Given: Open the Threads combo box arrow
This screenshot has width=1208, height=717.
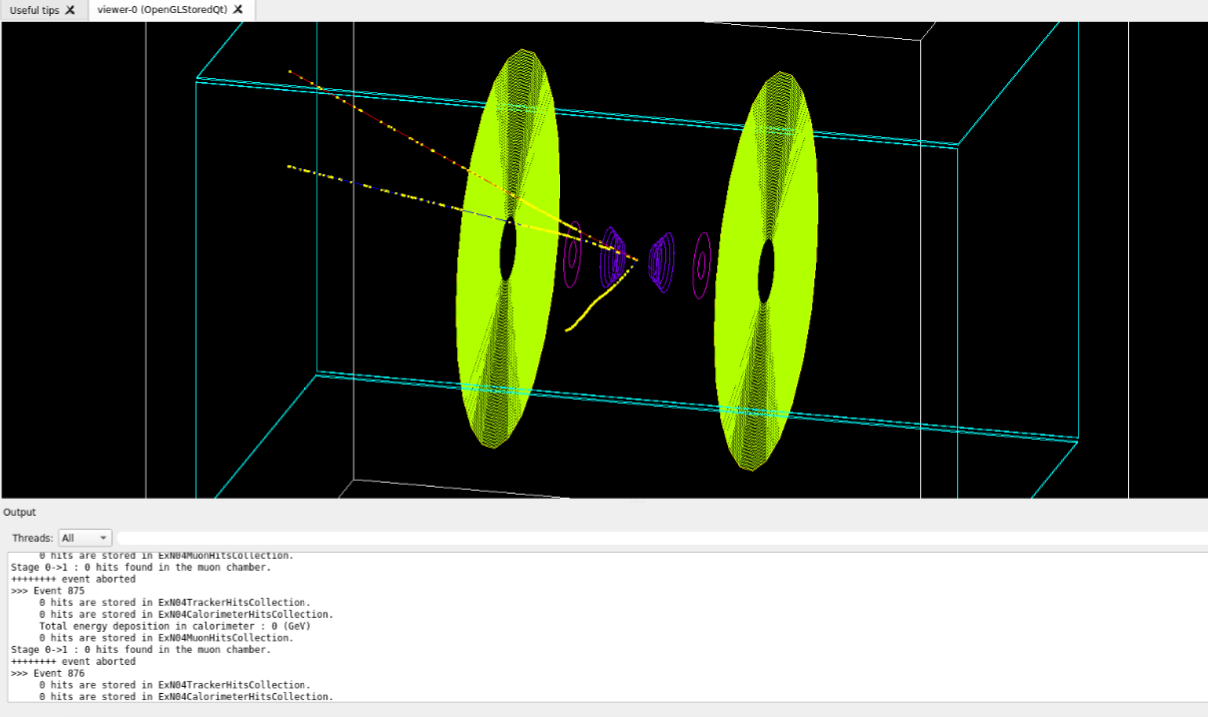Looking at the screenshot, I should click(104, 536).
